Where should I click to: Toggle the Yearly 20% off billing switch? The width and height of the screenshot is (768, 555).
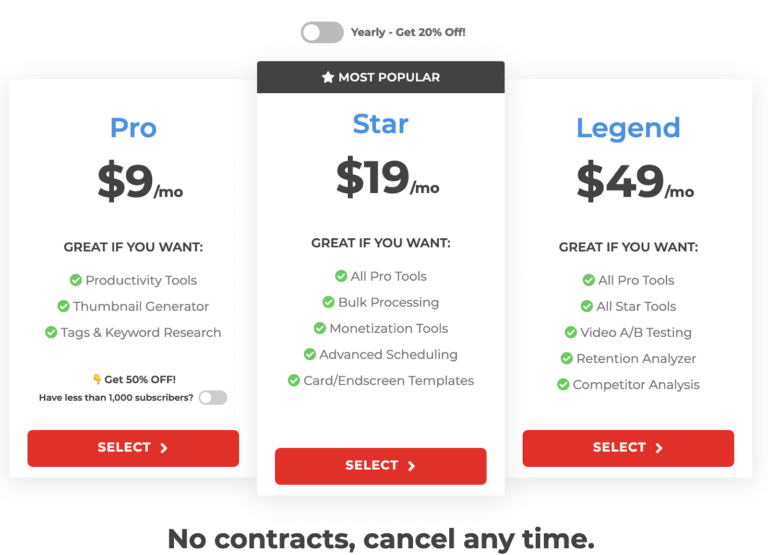(x=322, y=32)
